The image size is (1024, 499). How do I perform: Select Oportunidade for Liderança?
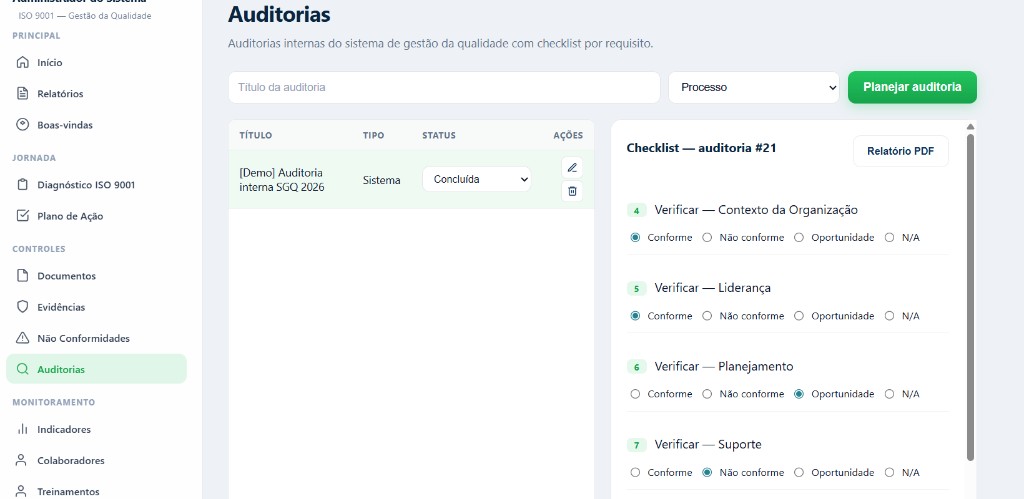pos(799,316)
